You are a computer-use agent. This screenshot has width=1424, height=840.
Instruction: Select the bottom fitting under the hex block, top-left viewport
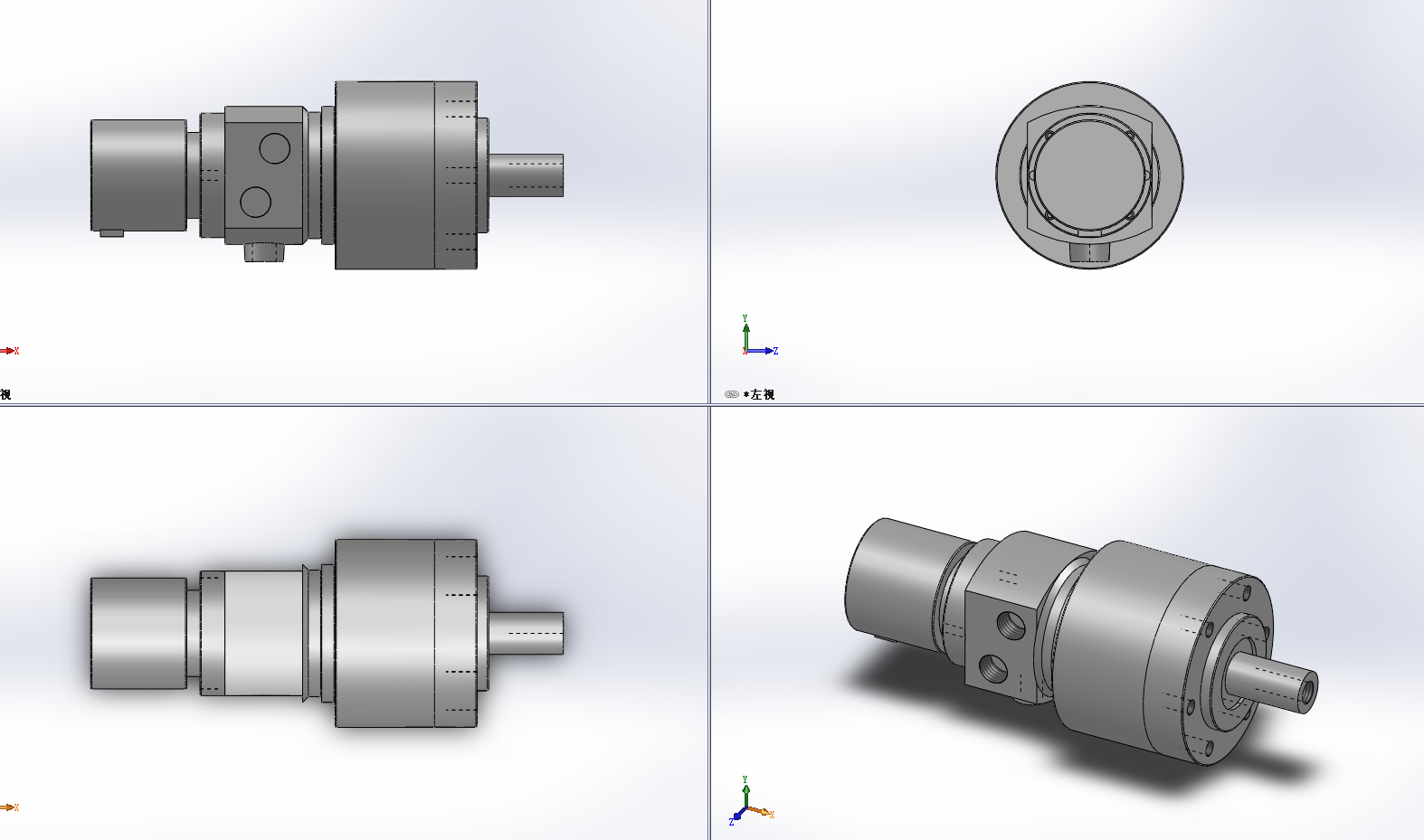tap(264, 252)
